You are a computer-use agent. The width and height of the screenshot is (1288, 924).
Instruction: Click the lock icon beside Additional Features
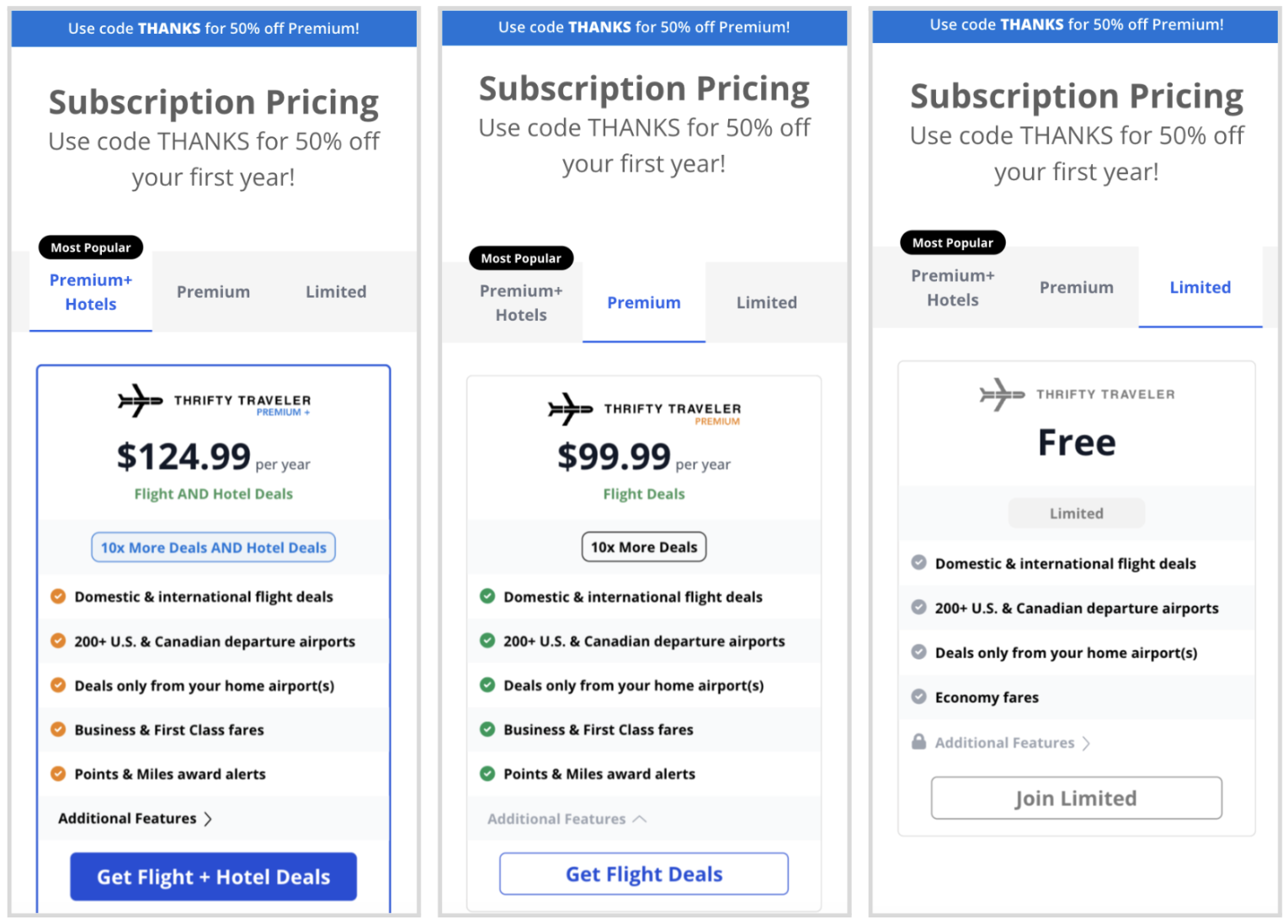pos(918,742)
